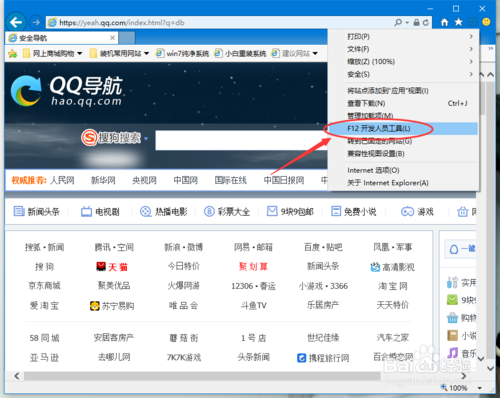Image resolution: width=500 pixels, height=398 pixels.
Task: Open the 斗鱼TV link
Action: click(x=254, y=305)
